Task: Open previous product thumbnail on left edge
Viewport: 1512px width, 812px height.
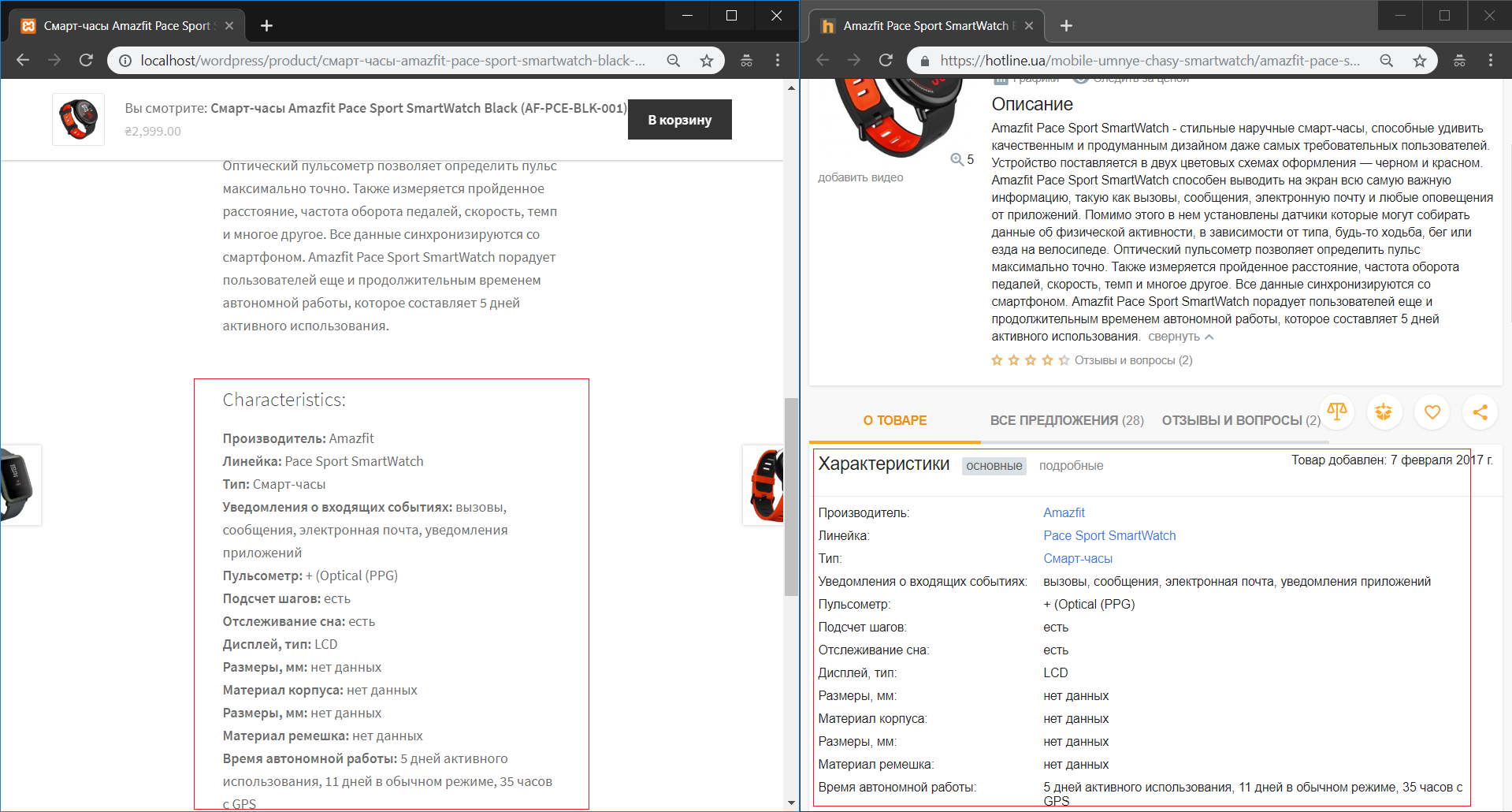Action: pos(20,485)
